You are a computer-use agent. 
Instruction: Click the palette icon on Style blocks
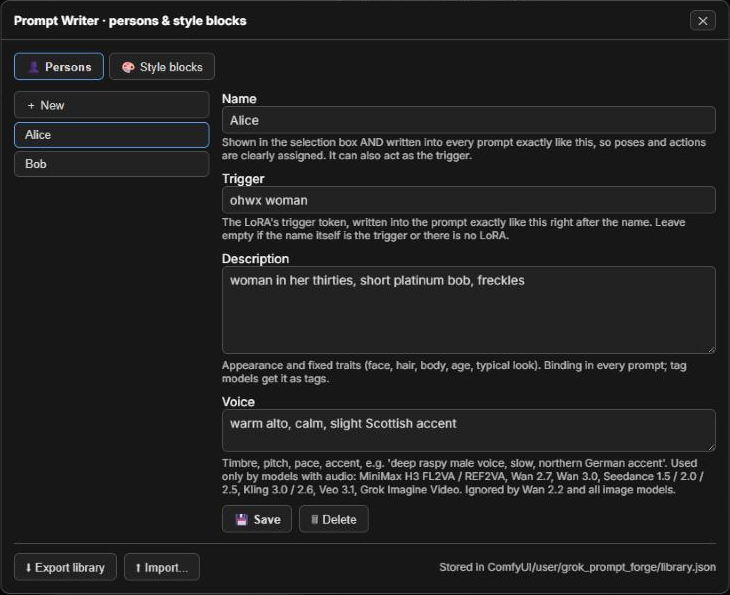(128, 67)
